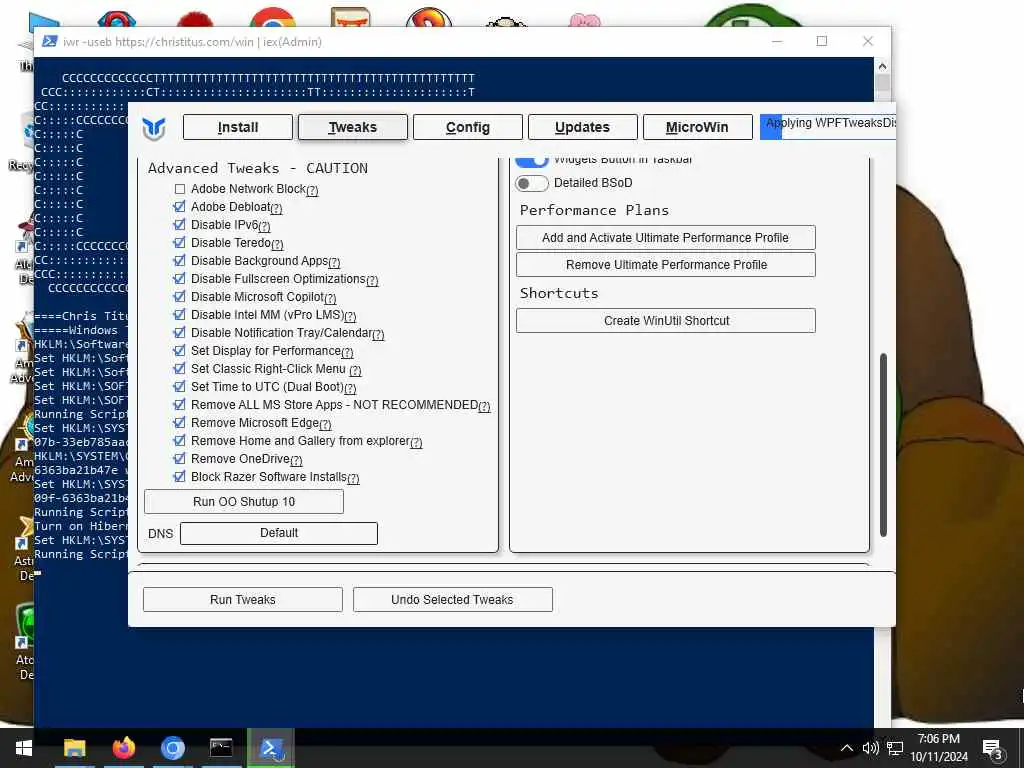Open the Config tab
1024x768 pixels.
(468, 127)
